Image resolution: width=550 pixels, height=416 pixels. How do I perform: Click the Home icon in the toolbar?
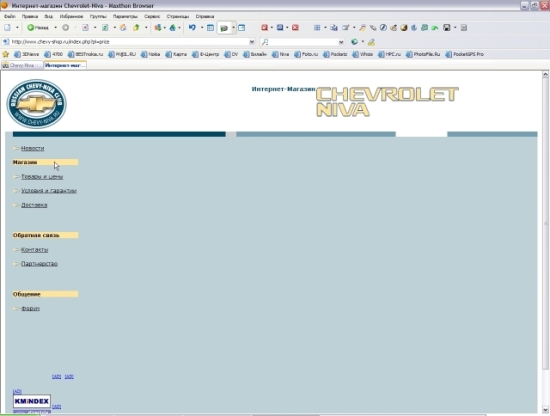[123, 28]
